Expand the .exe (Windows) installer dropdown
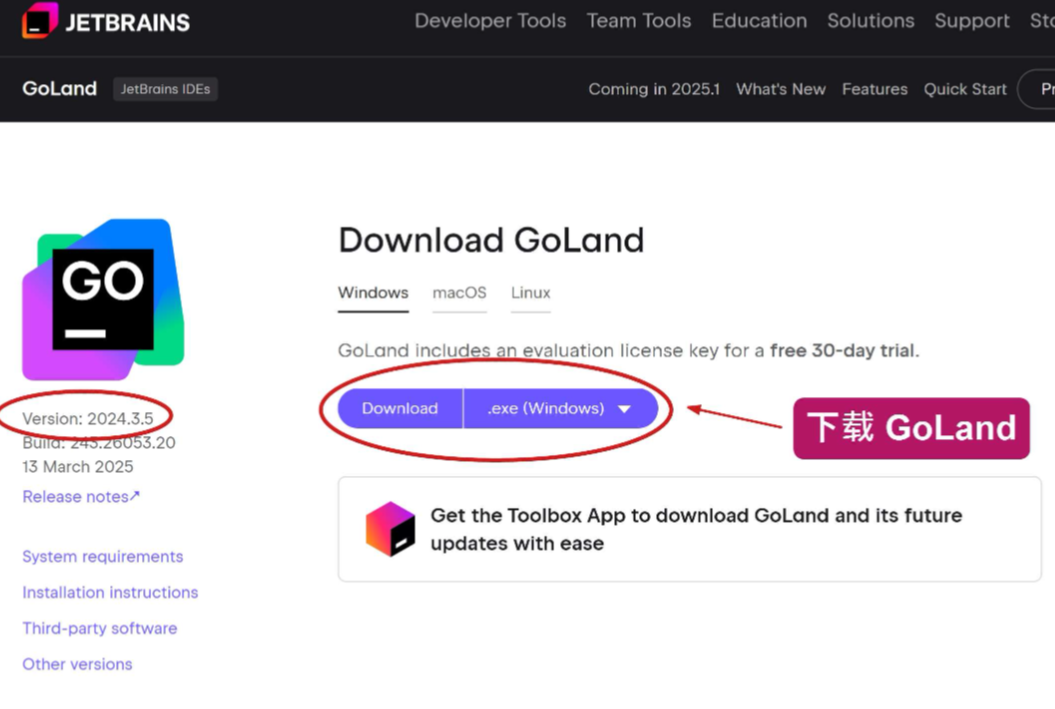This screenshot has height=709, width=1055. (560, 408)
